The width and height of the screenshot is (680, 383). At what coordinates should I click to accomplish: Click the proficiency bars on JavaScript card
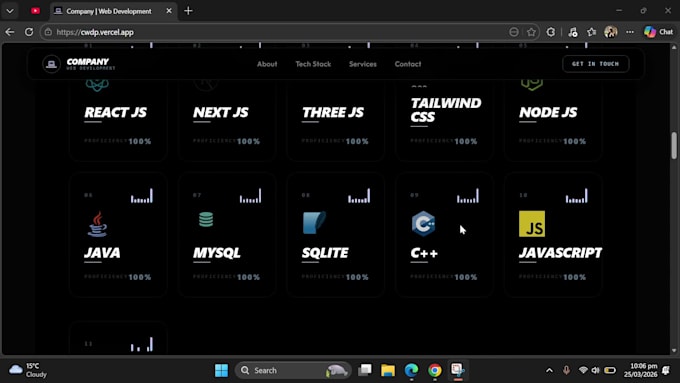pos(577,196)
